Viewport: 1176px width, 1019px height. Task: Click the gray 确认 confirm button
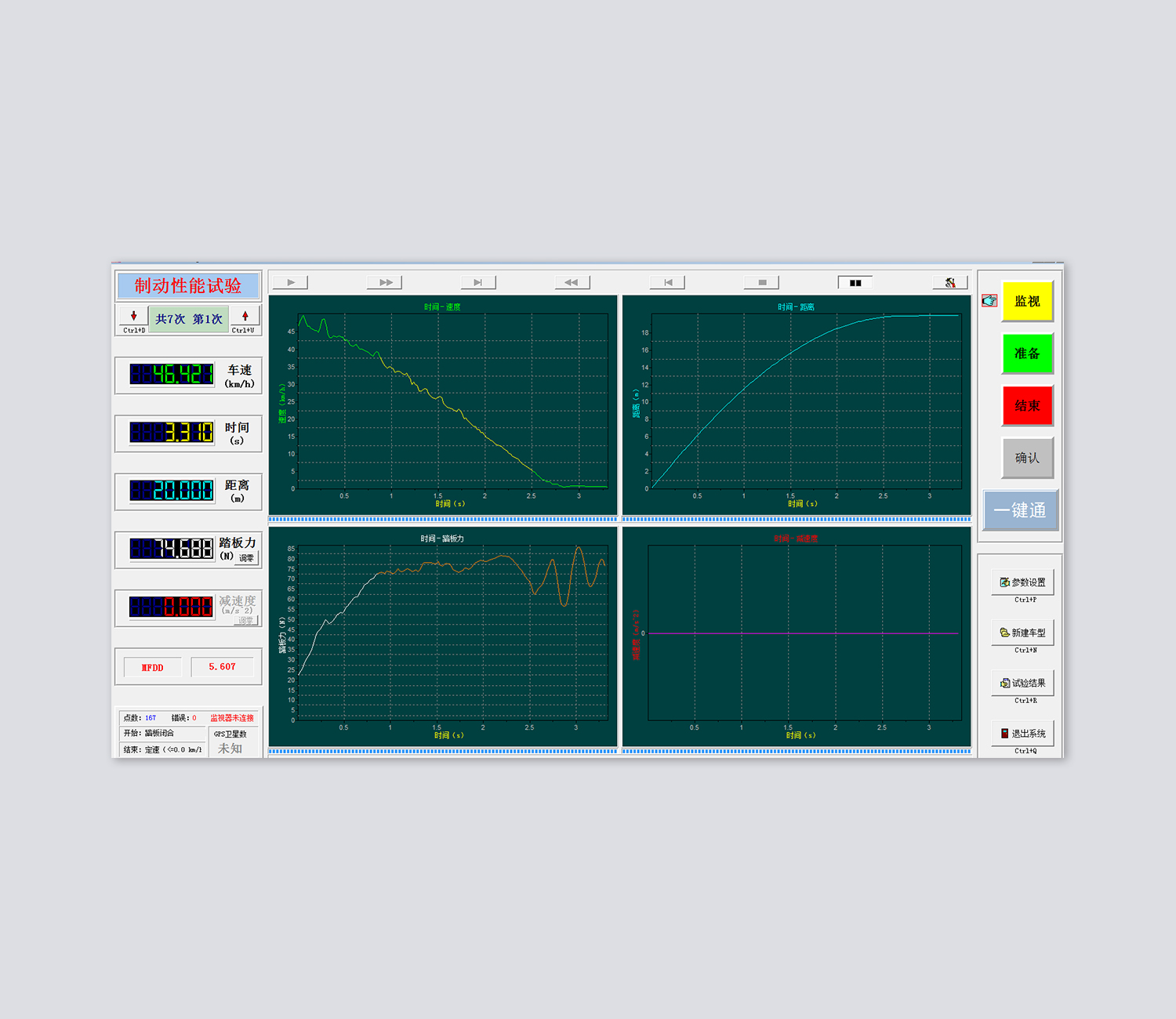(1027, 458)
